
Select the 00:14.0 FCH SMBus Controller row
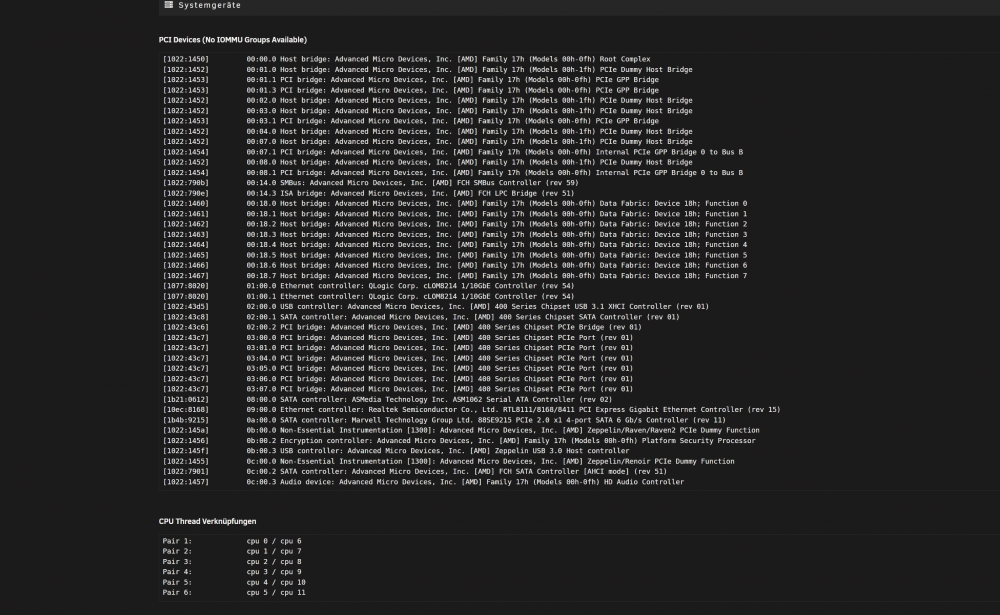371,182
